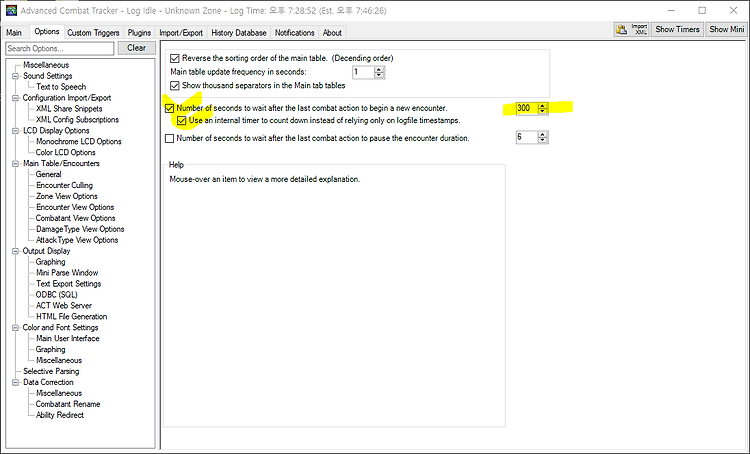Click the 300 seconds number field
Image resolution: width=750 pixels, height=454 pixels.
pos(527,108)
